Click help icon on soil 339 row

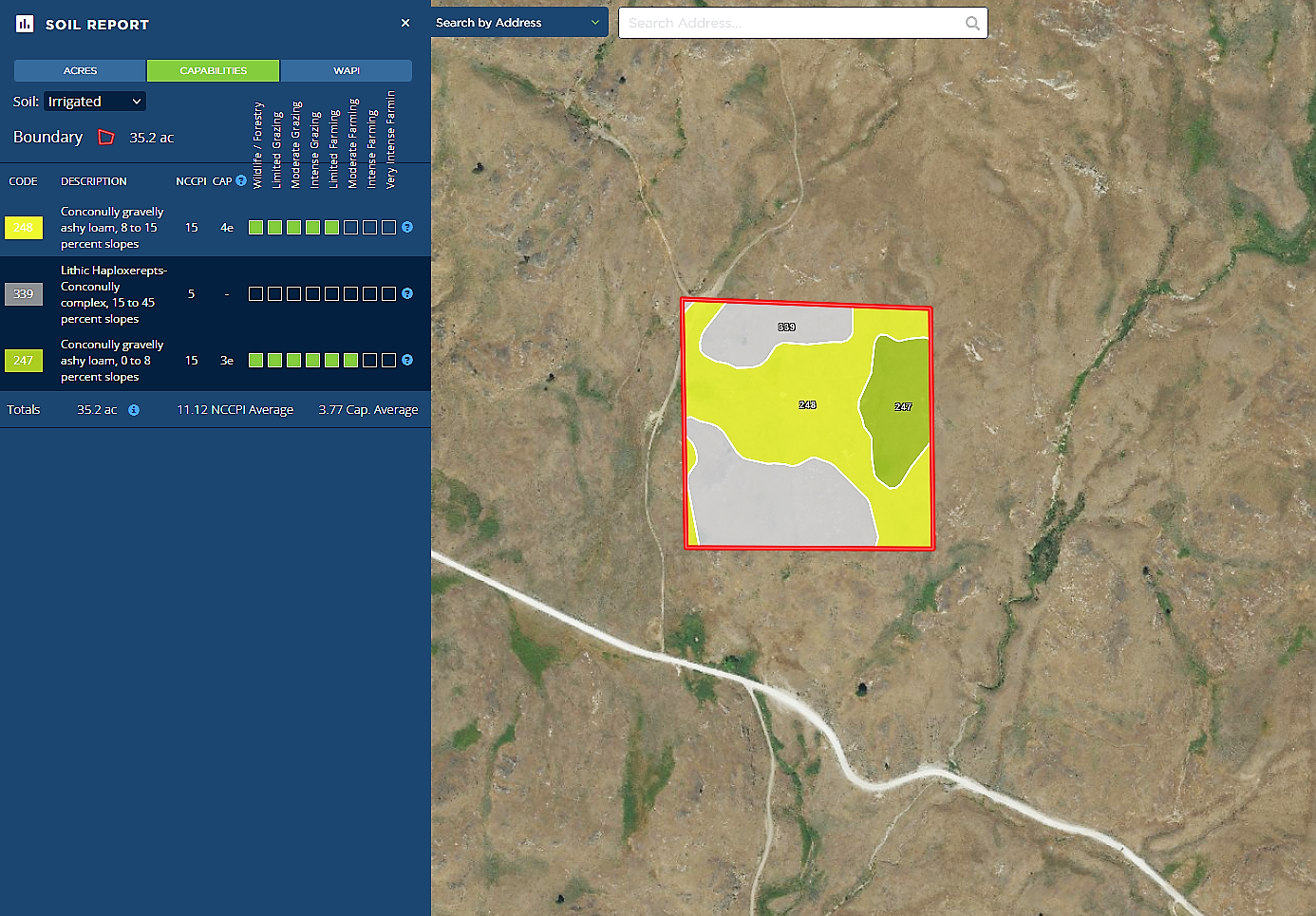click(407, 293)
